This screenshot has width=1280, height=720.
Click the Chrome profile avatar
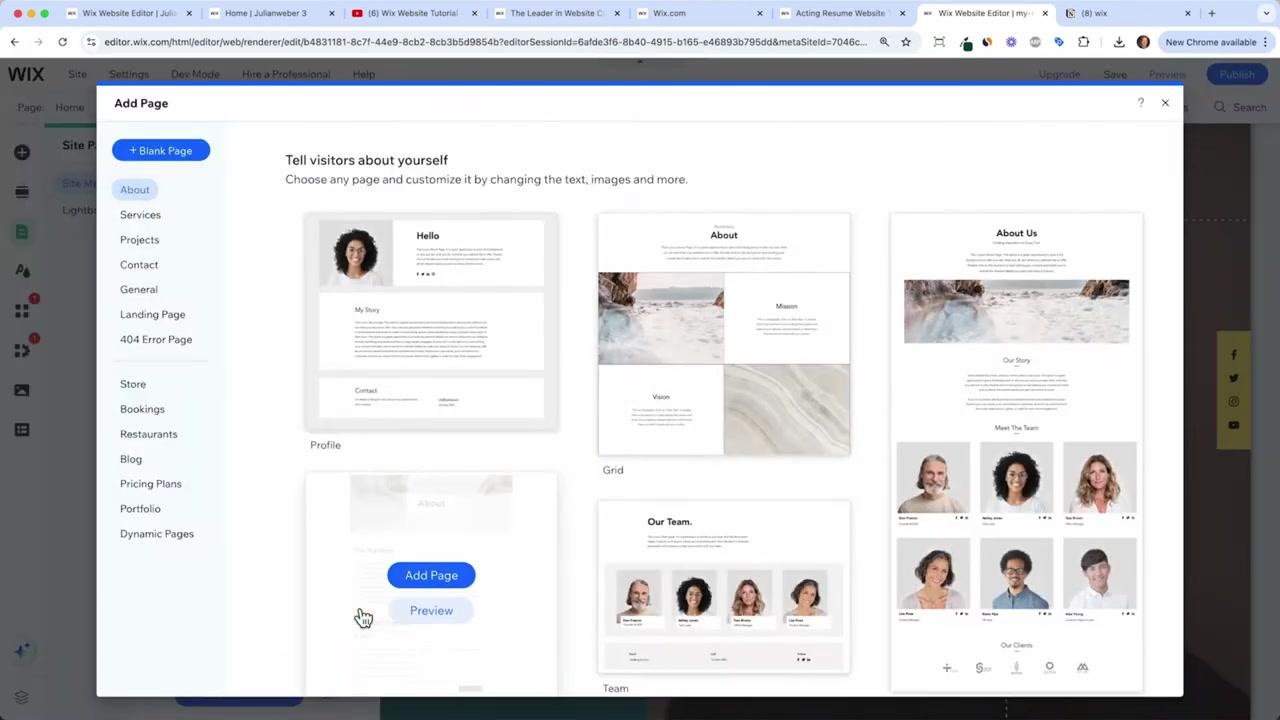[1143, 42]
